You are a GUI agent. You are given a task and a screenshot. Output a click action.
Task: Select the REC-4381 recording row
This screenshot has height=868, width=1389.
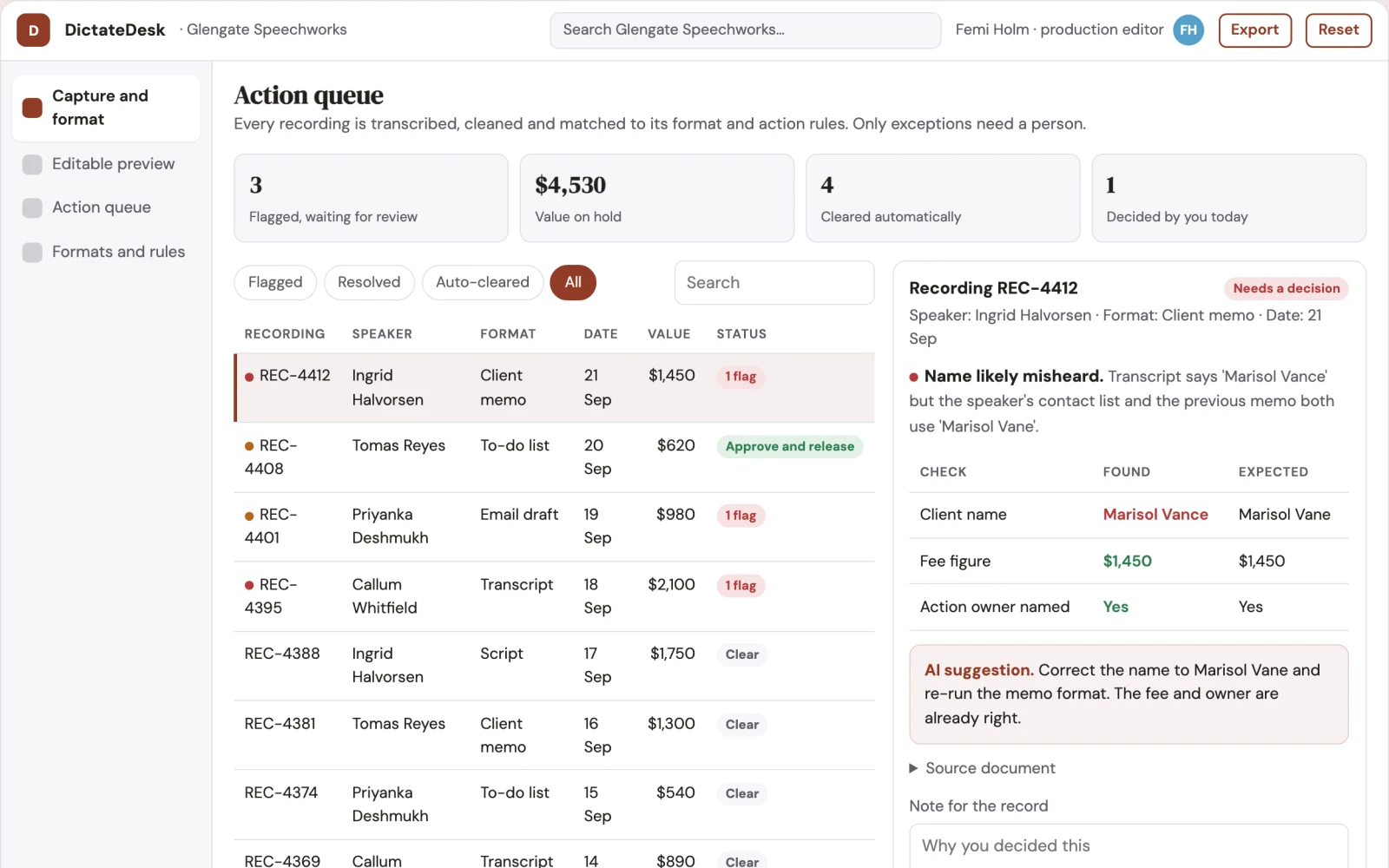tap(554, 735)
